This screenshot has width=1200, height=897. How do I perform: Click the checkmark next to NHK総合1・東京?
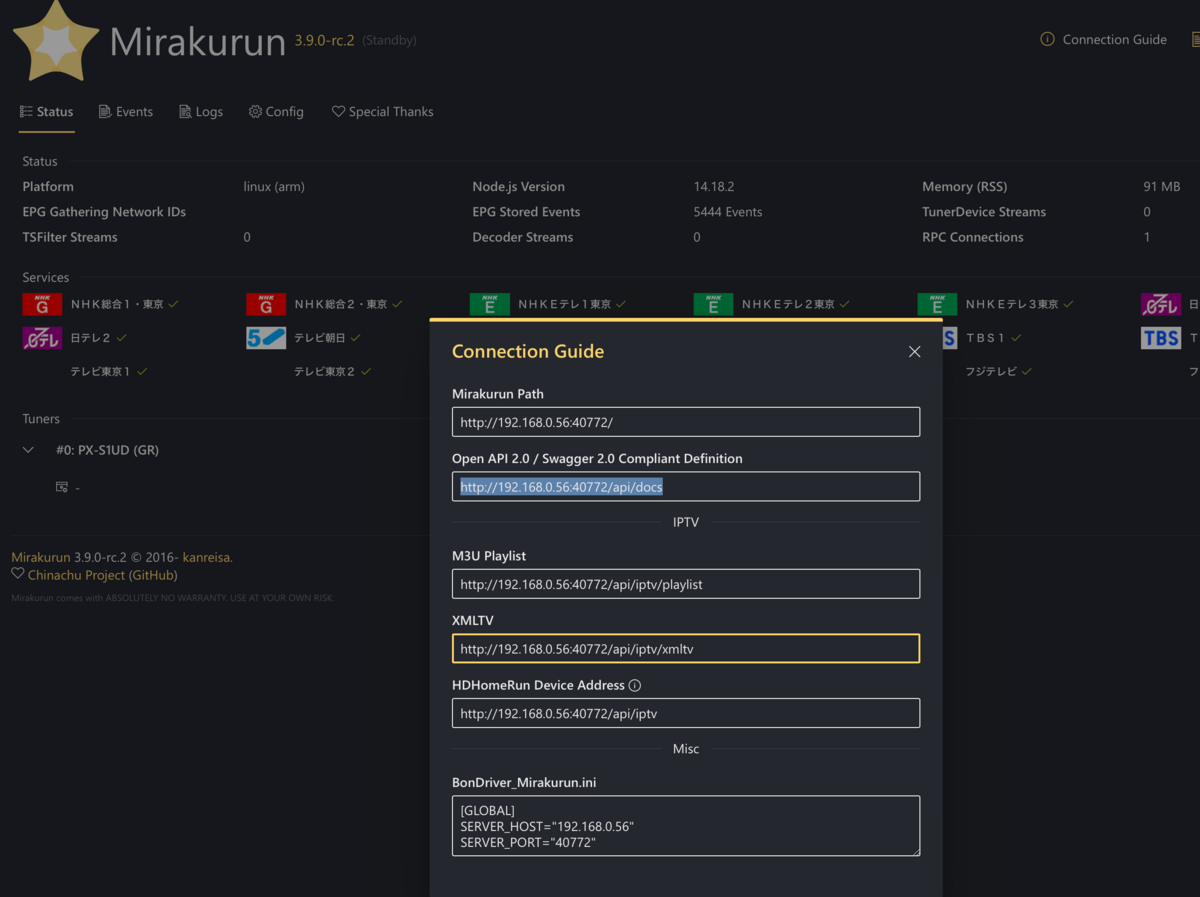click(x=174, y=304)
